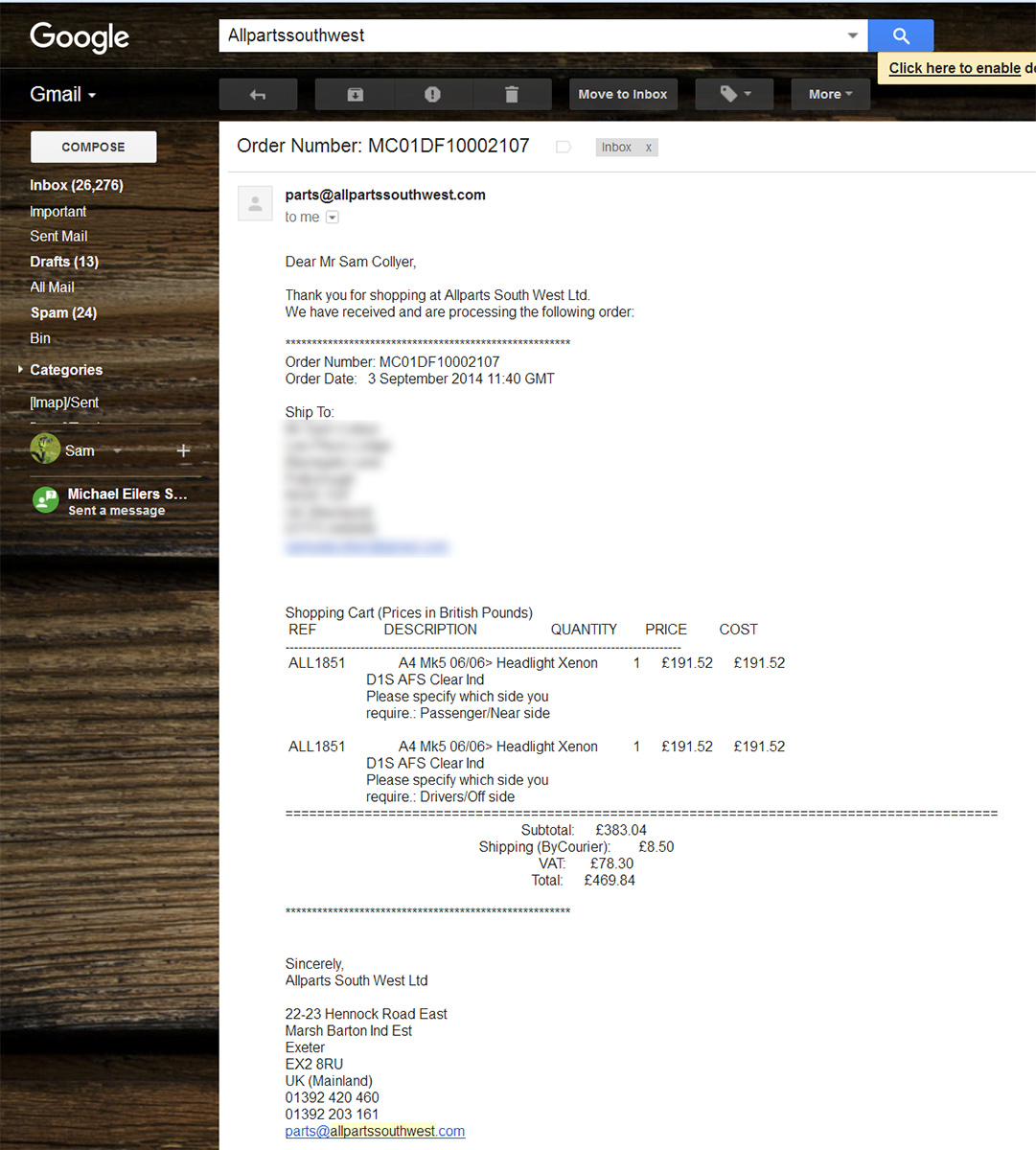
Task: Delete the email with trash icon
Action: (x=512, y=95)
